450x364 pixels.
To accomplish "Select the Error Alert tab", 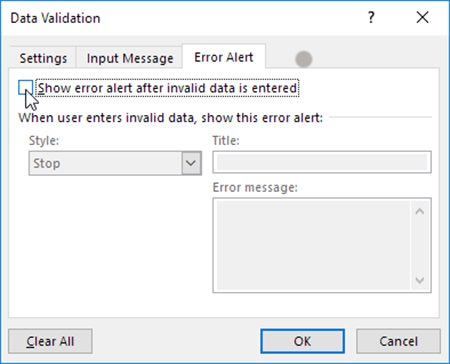I will [x=224, y=57].
